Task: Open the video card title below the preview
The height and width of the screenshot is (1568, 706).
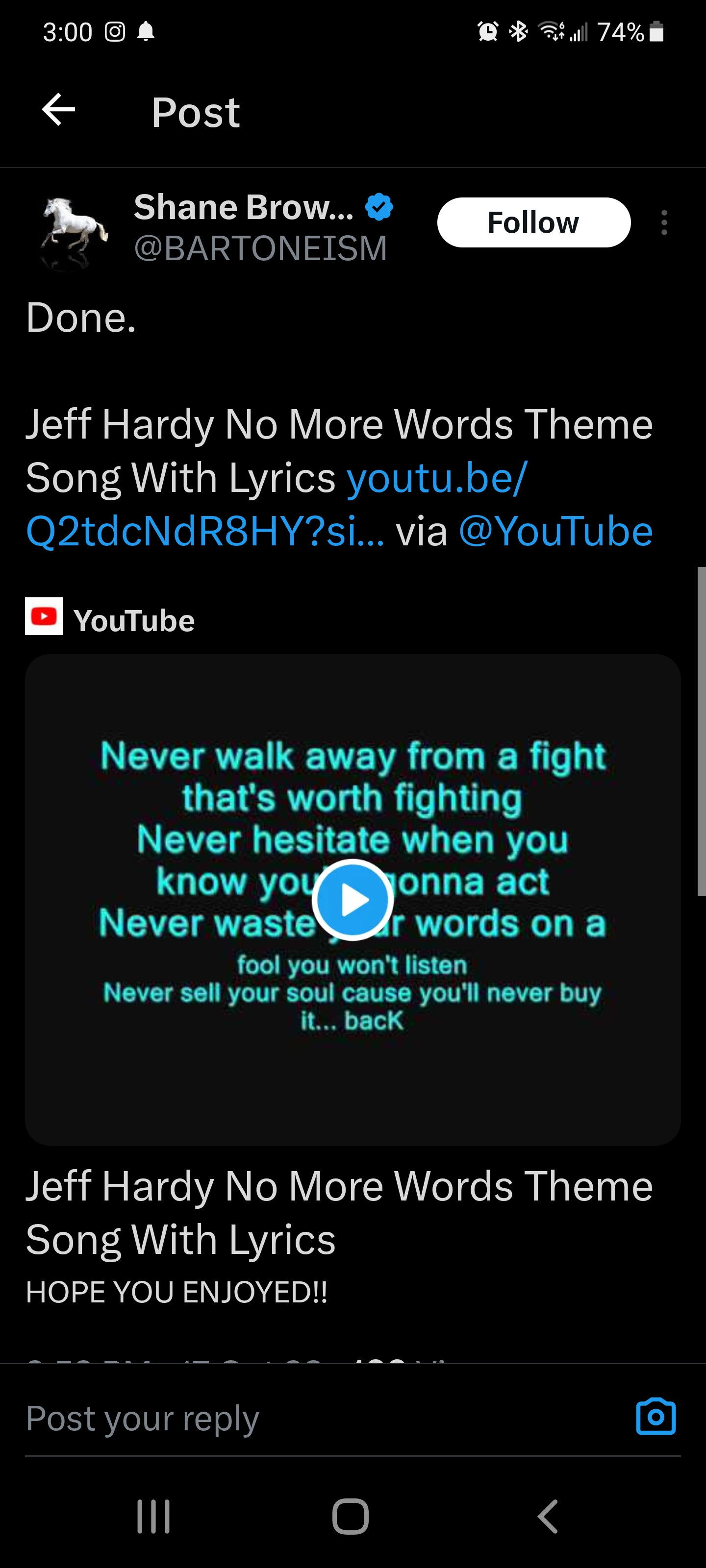Action: point(339,1213)
